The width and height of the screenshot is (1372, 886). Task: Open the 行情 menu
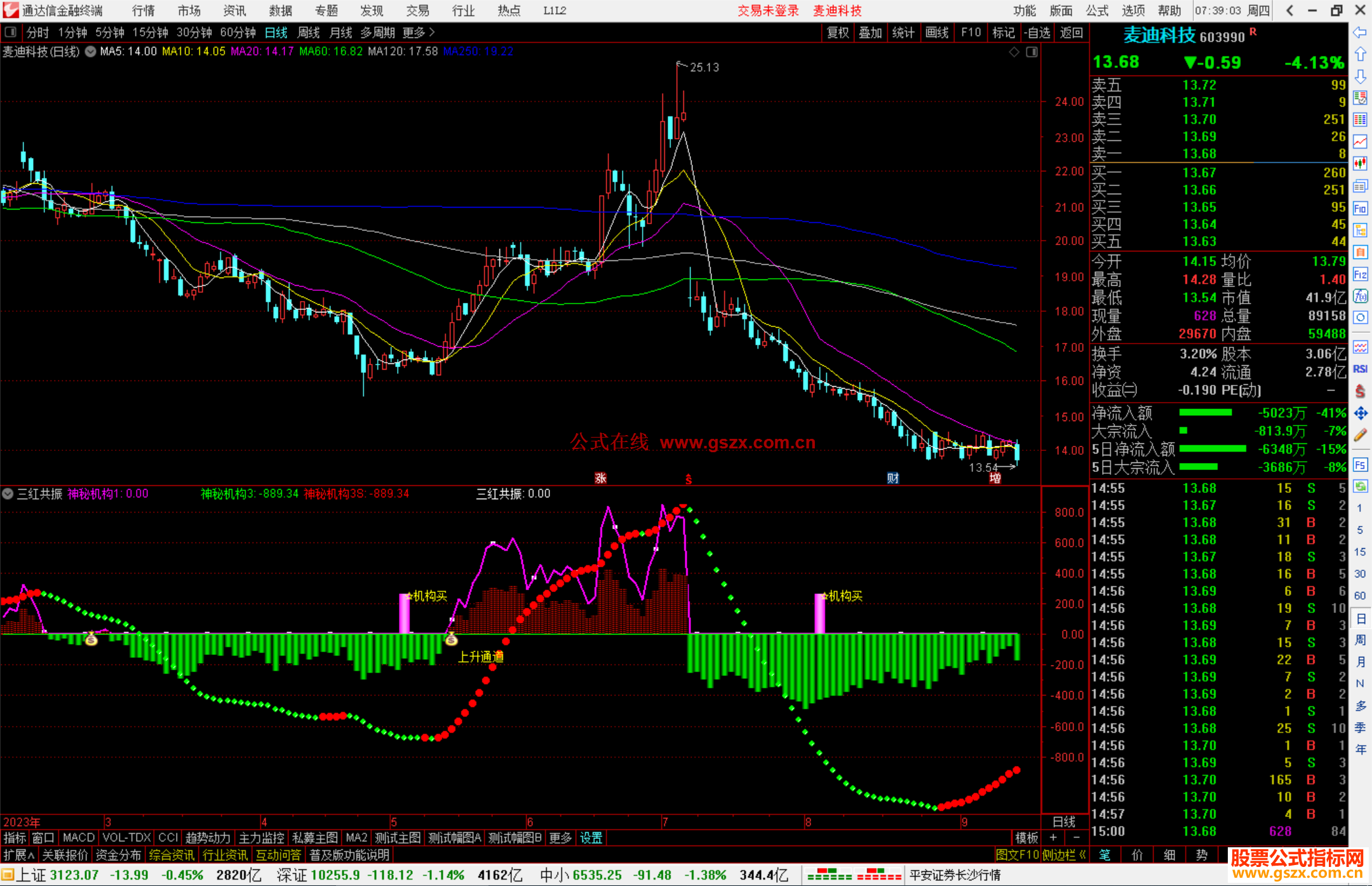[x=144, y=11]
